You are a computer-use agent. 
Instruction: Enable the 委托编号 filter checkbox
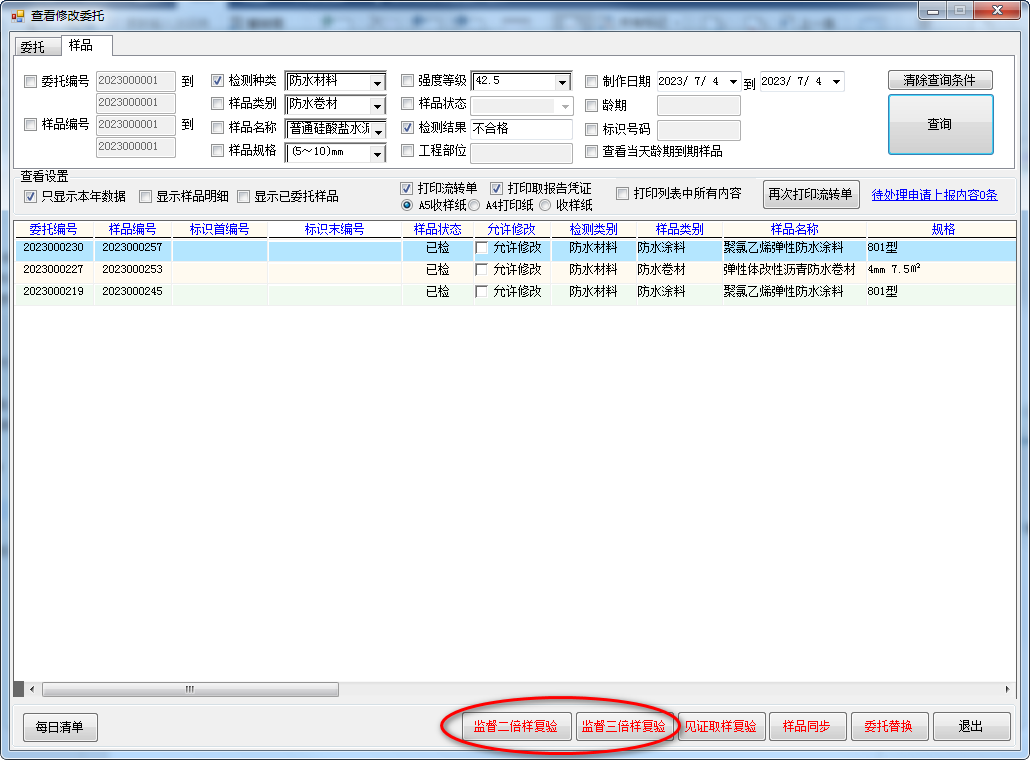pos(31,82)
